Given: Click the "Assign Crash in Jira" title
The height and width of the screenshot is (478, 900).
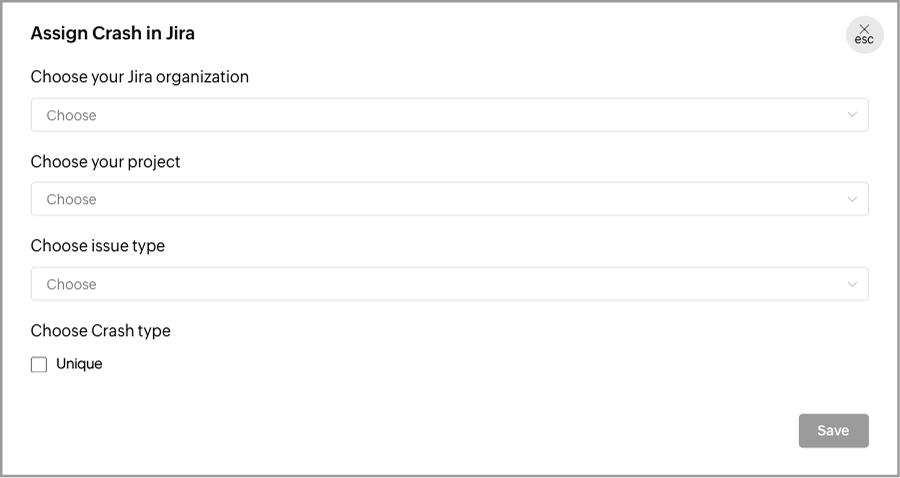Looking at the screenshot, I should tap(112, 33).
